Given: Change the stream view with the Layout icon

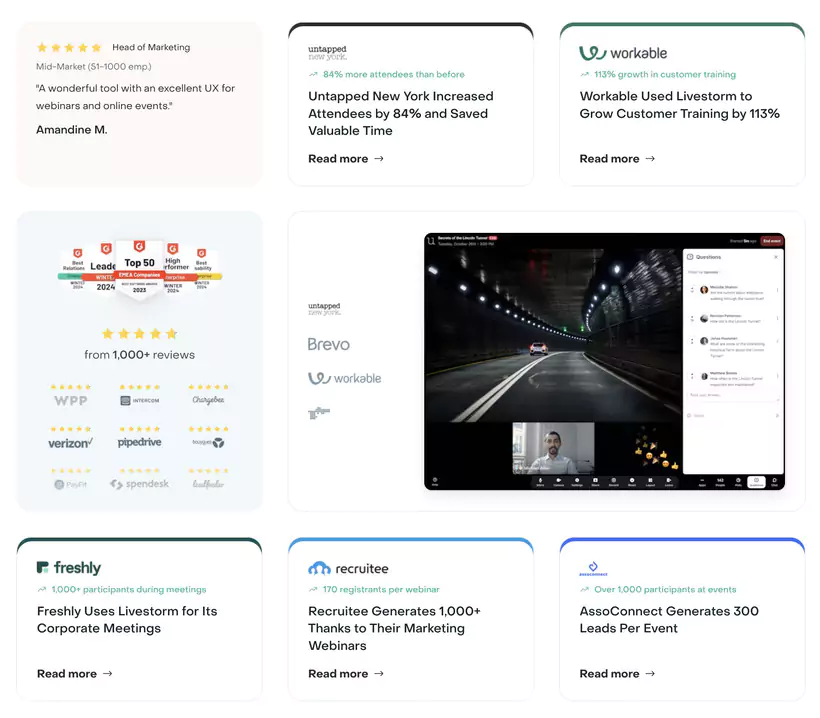Looking at the screenshot, I should point(650,481).
